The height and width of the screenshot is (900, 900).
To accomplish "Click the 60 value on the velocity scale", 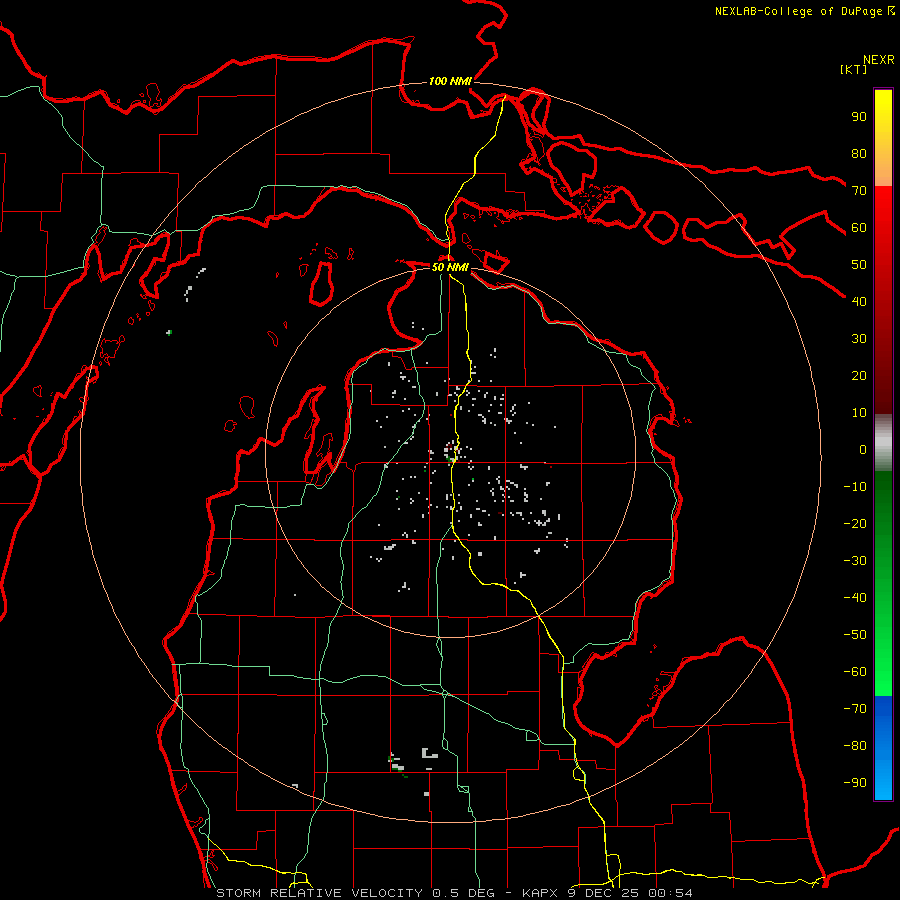I will pyautogui.click(x=859, y=228).
